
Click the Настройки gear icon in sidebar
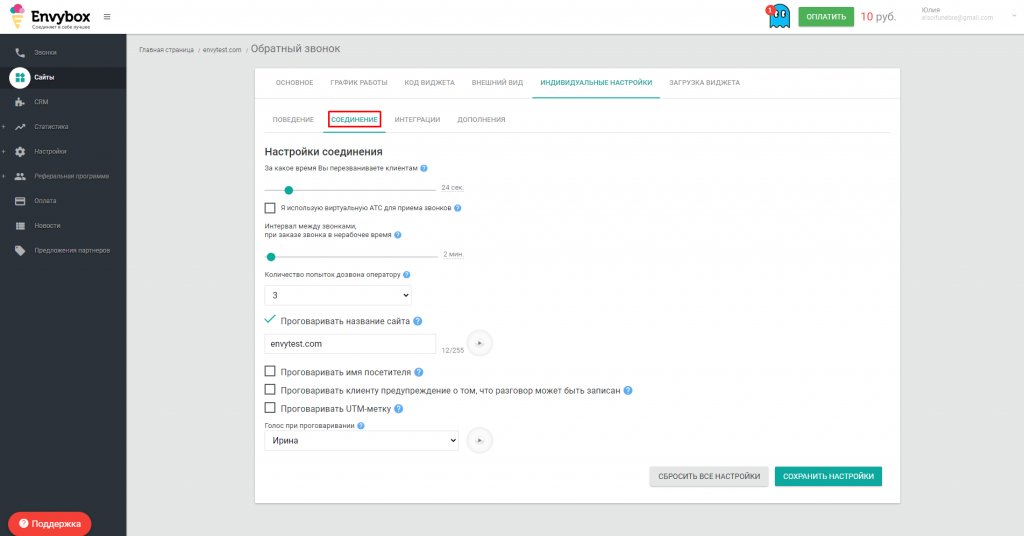tap(20, 151)
